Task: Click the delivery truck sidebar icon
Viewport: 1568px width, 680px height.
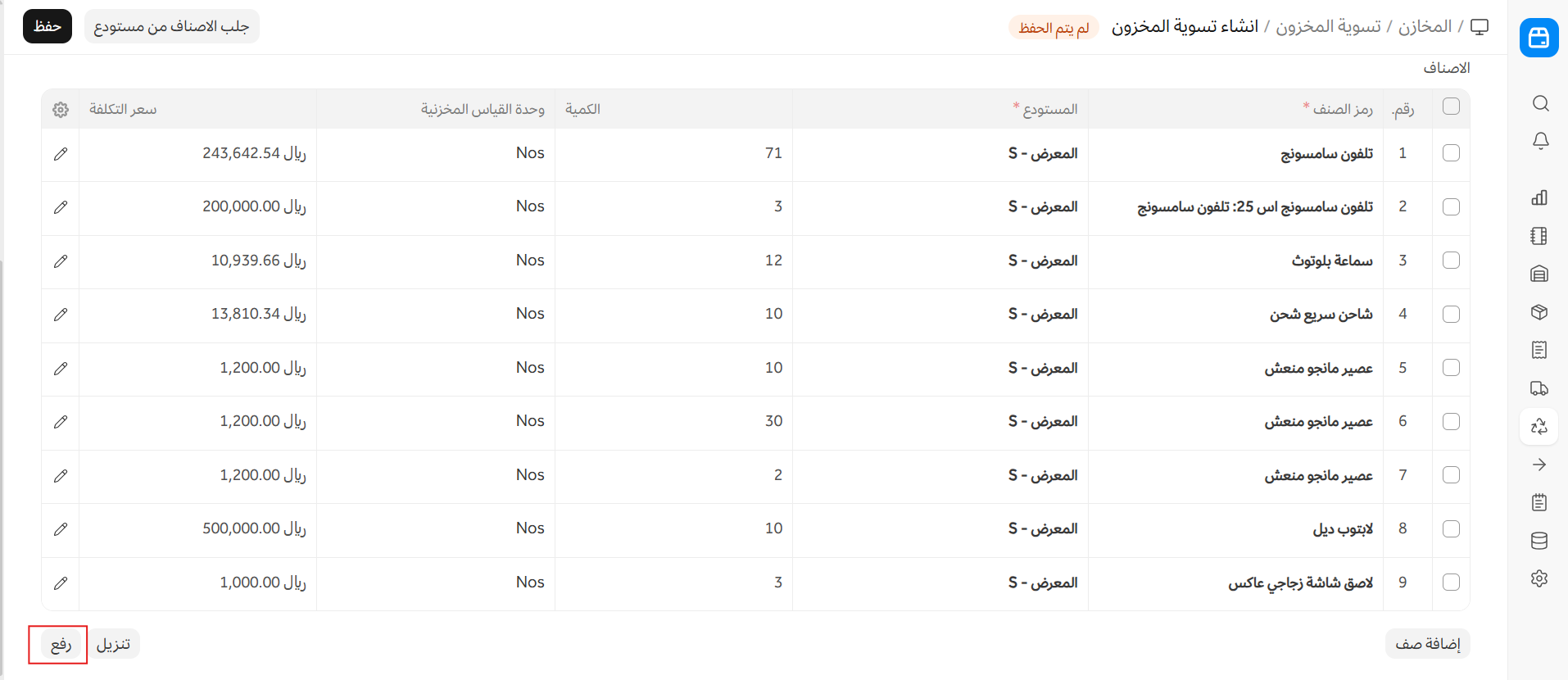Action: click(1539, 388)
